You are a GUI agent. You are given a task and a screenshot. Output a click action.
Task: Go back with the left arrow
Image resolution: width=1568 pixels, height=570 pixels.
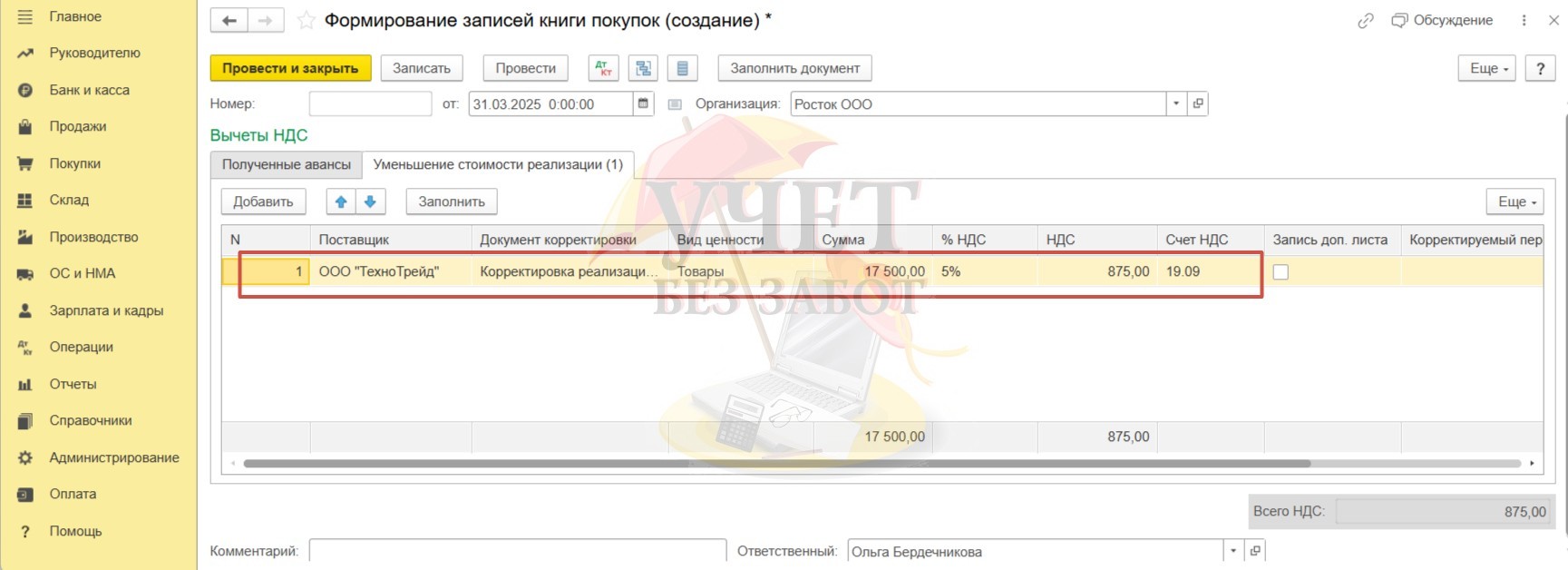pos(229,20)
